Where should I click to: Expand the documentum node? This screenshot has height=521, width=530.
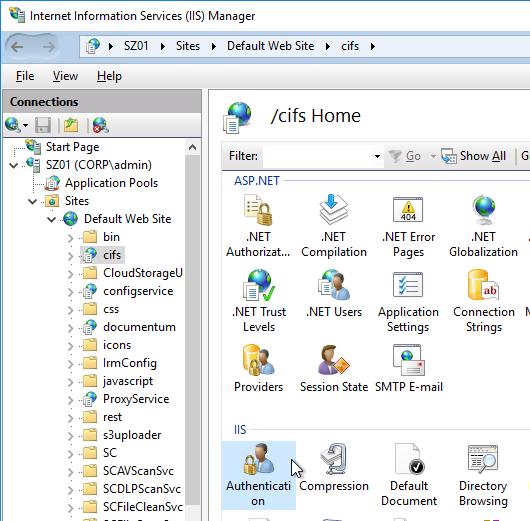pos(70,328)
